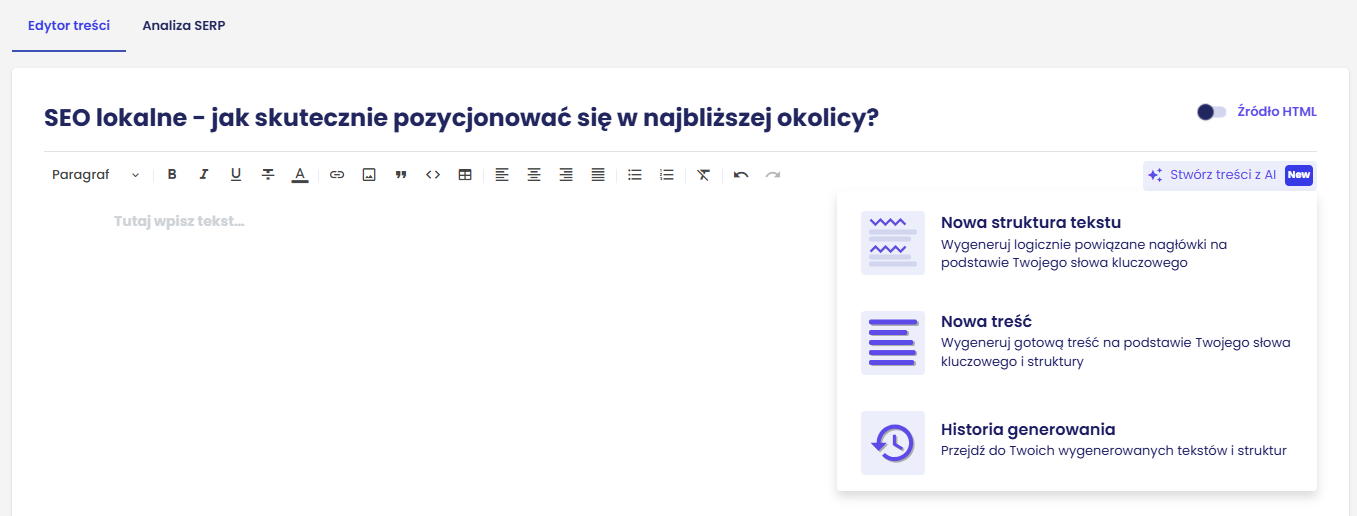This screenshot has width=1357, height=516.
Task: Enable the Źródło HTML switch
Action: click(x=1212, y=112)
